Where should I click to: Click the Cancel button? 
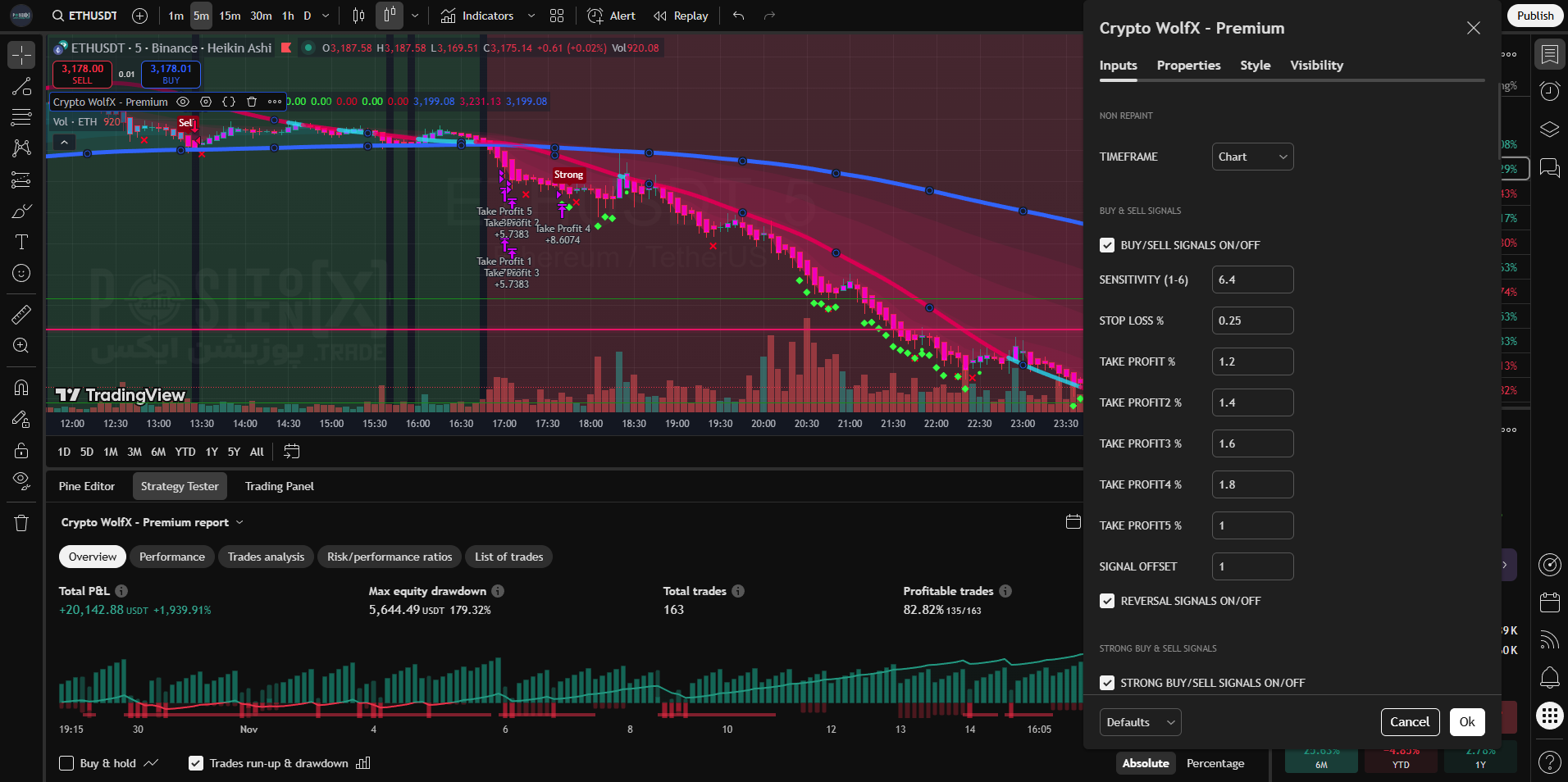click(x=1409, y=722)
